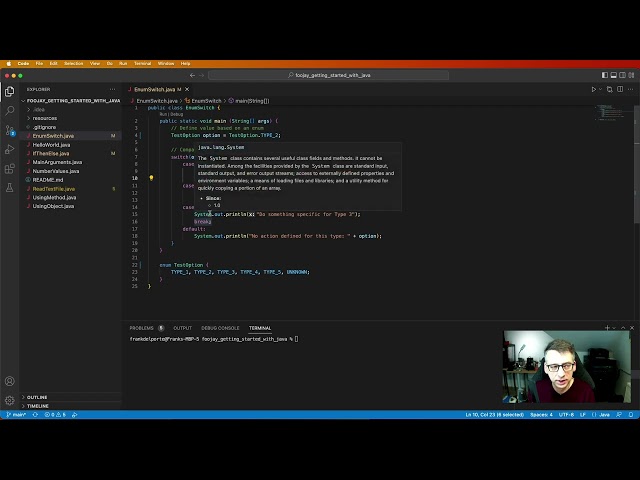Click the EnumSwitch breadcrumb class item
Viewport: 640px width, 480px height.
[203, 101]
